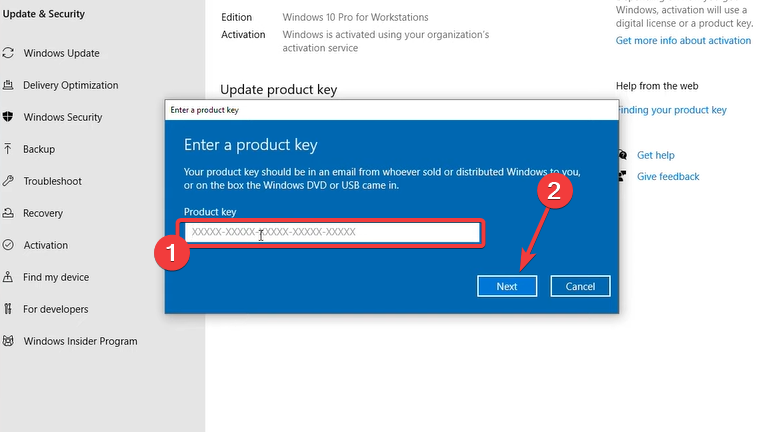Click the Recovery sidebar icon
Viewport: 773px width, 432px height.
click(x=8, y=213)
